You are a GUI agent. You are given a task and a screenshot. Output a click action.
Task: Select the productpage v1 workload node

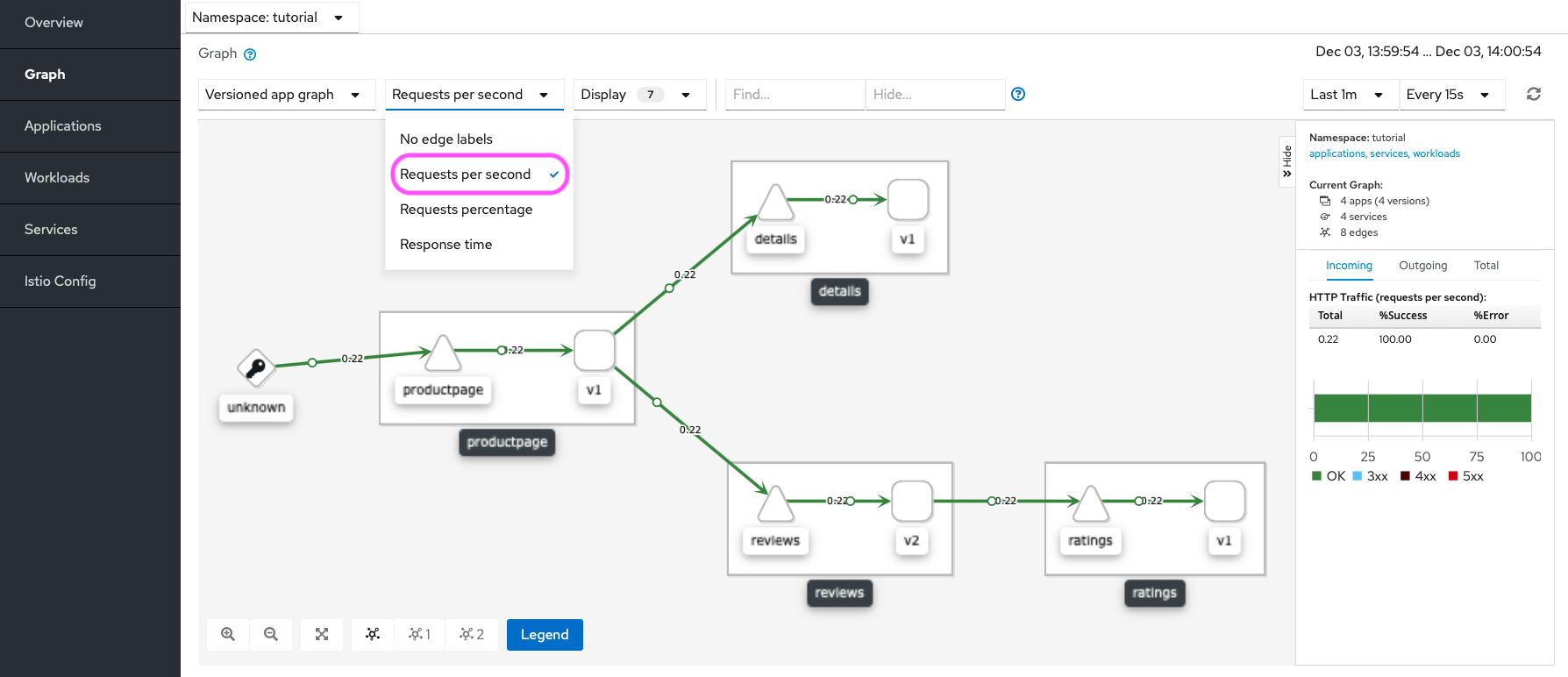(x=595, y=351)
